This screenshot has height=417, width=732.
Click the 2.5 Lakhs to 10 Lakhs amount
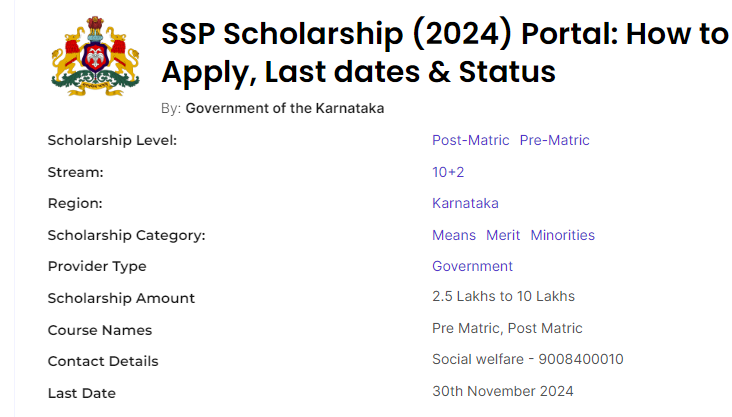click(503, 296)
